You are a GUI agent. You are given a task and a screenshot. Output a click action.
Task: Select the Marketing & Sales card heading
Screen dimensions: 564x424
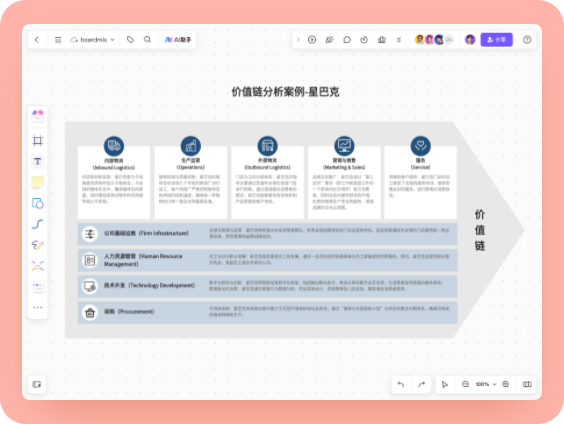point(344,164)
